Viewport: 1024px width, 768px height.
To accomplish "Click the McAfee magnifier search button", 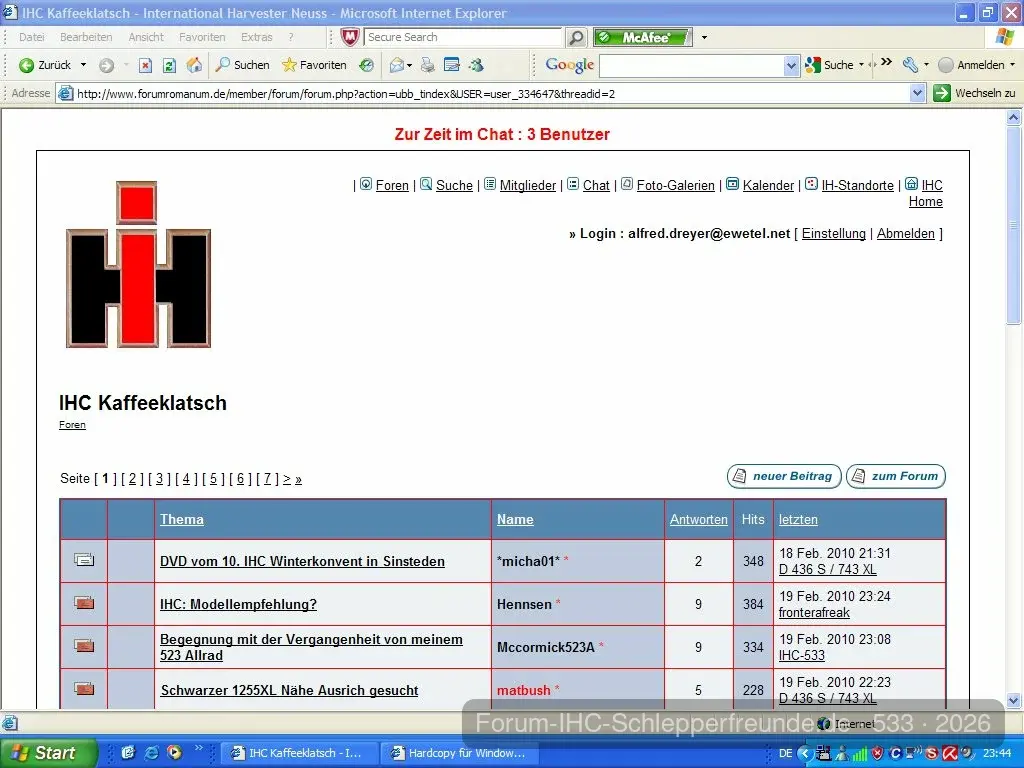I will click(x=576, y=37).
